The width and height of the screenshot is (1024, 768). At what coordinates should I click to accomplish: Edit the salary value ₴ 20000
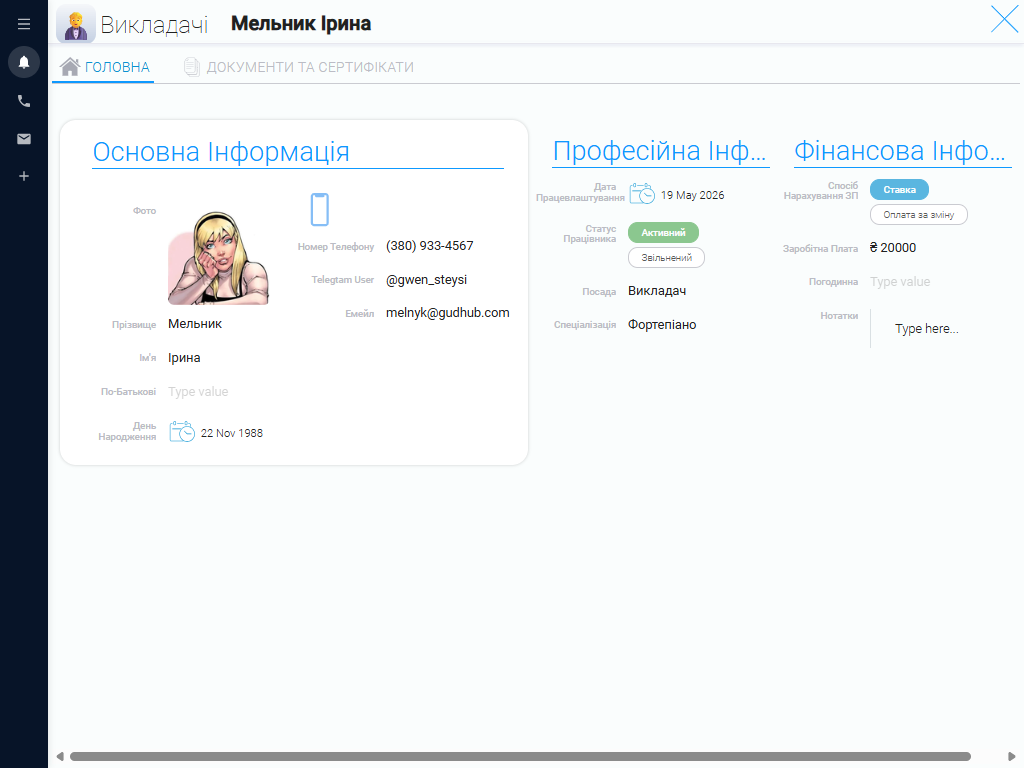coord(893,248)
